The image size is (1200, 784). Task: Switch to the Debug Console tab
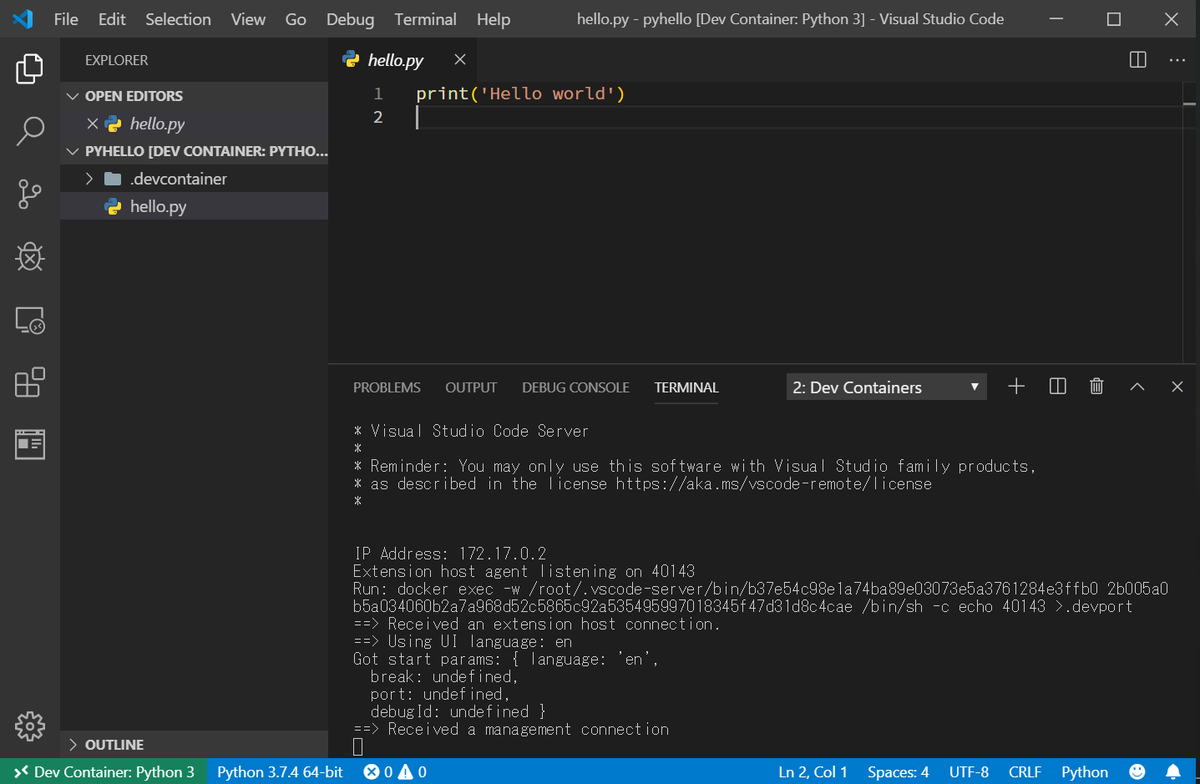576,387
